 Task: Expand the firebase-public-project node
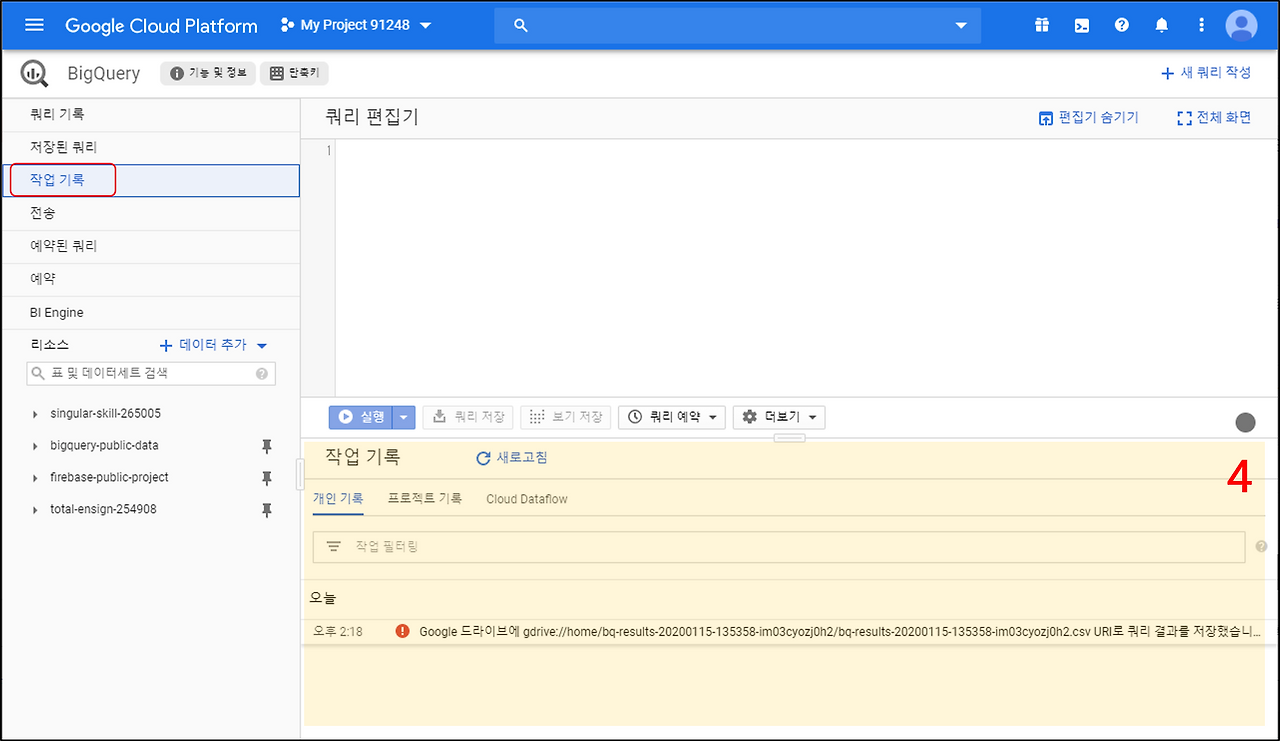35,478
